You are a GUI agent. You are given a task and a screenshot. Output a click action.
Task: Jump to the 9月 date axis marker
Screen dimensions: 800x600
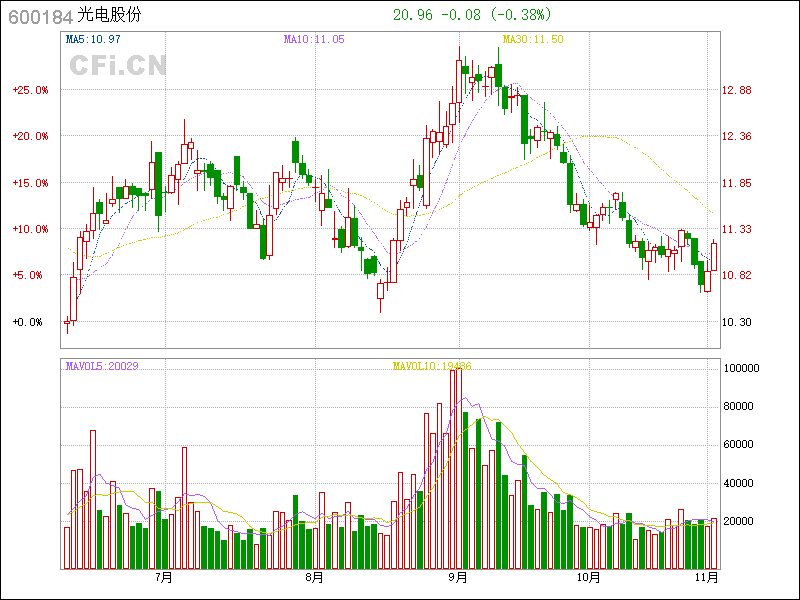[458, 577]
